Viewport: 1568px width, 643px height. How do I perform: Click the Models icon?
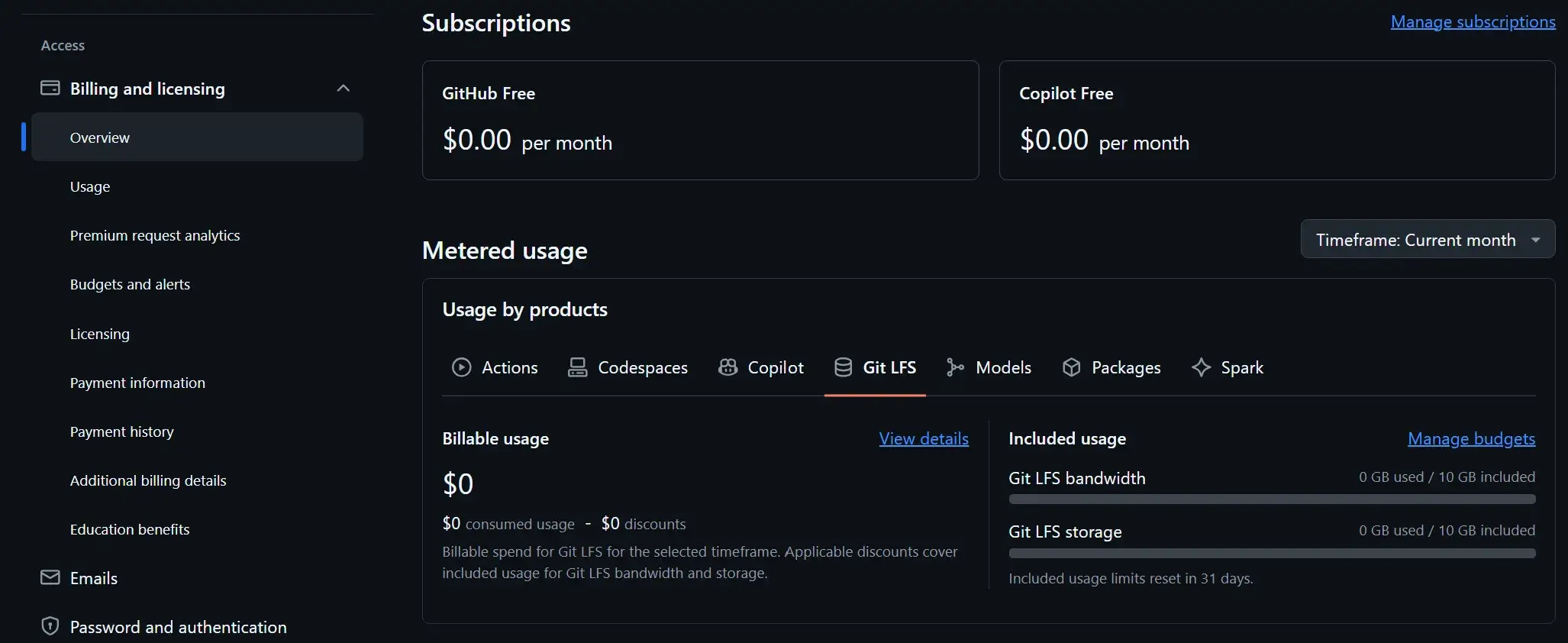click(955, 367)
